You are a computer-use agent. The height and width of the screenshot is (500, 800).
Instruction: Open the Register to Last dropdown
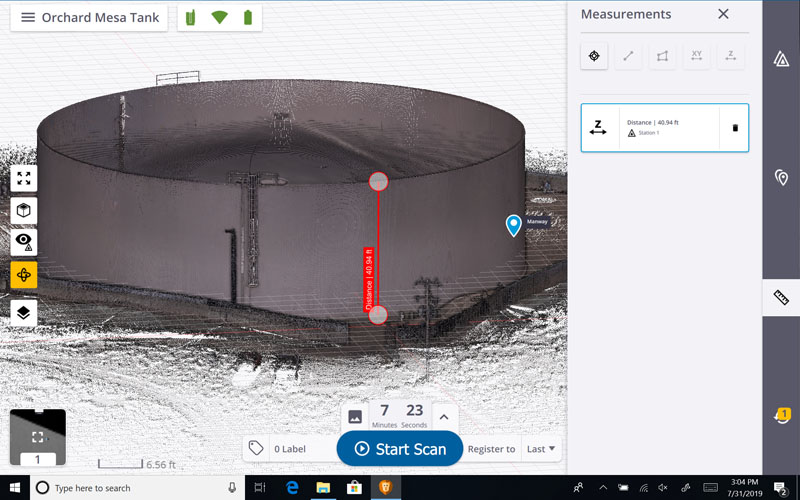541,449
